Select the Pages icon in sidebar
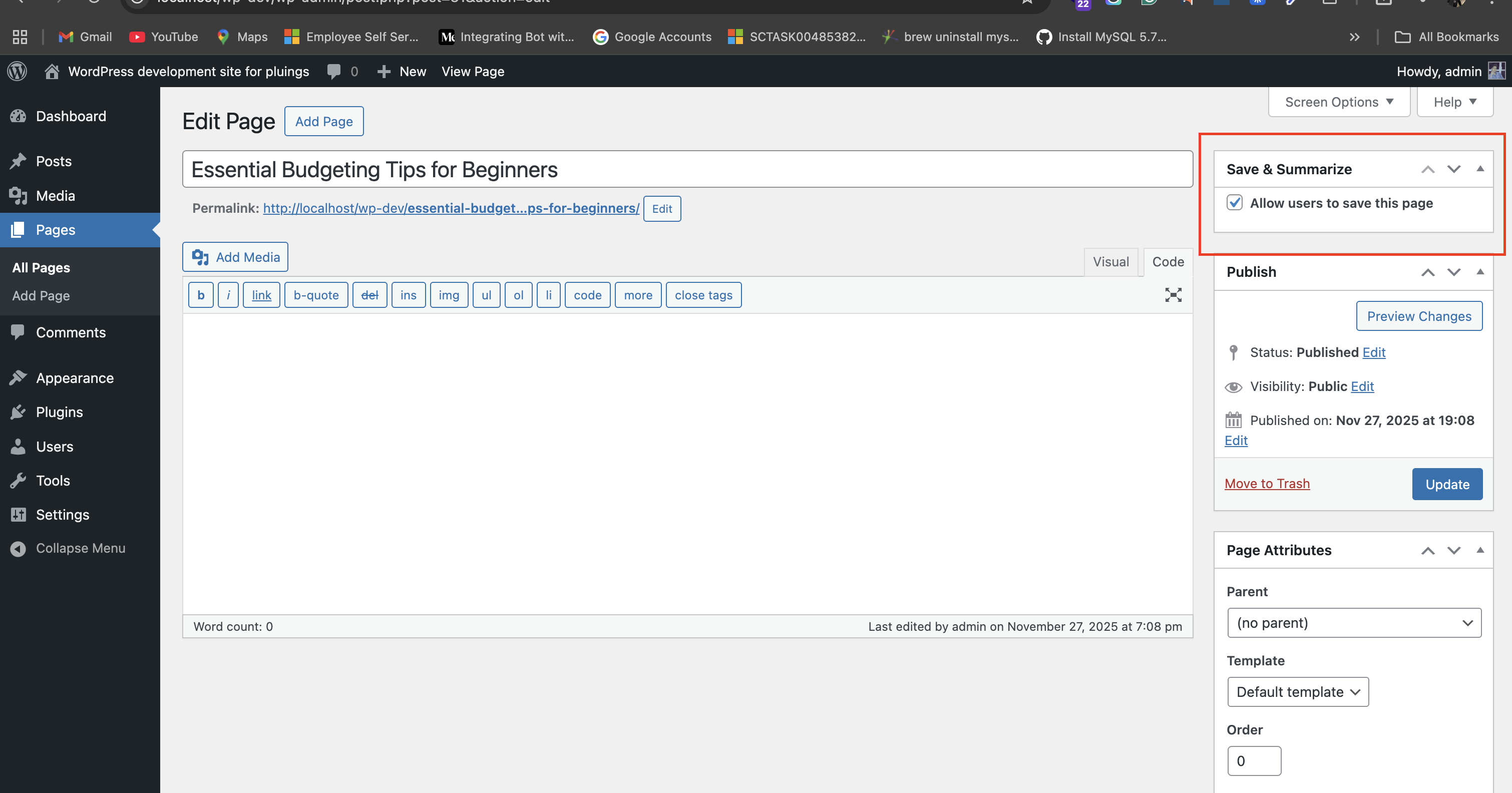 (x=18, y=229)
